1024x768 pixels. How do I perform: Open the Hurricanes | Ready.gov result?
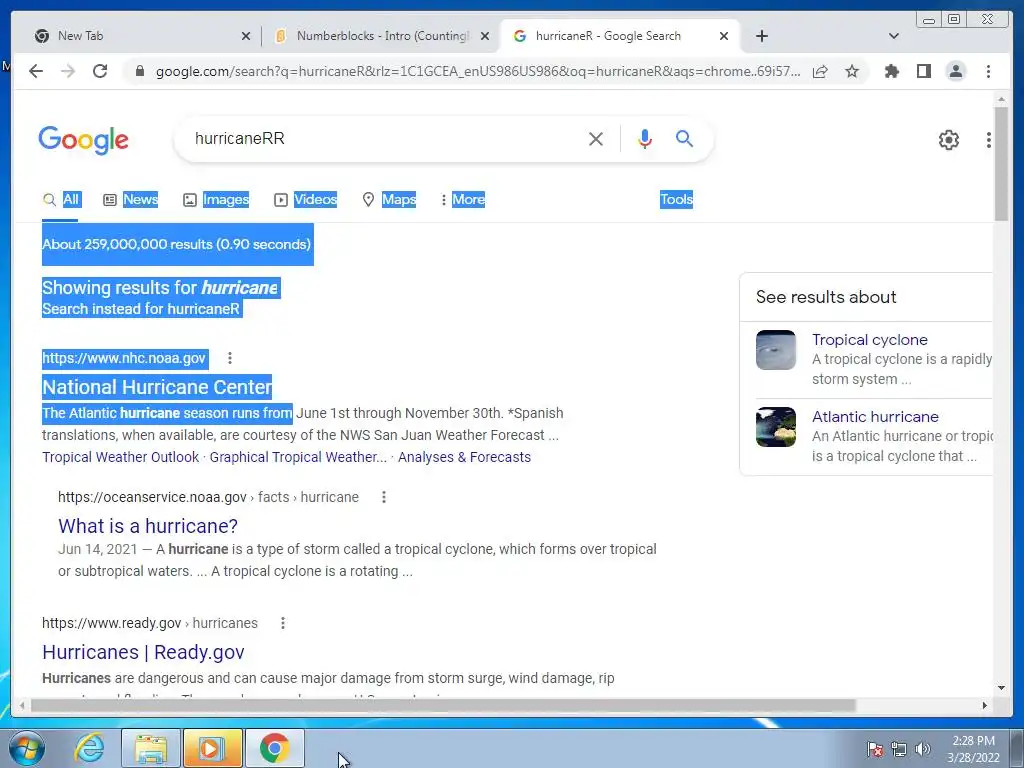pos(143,652)
